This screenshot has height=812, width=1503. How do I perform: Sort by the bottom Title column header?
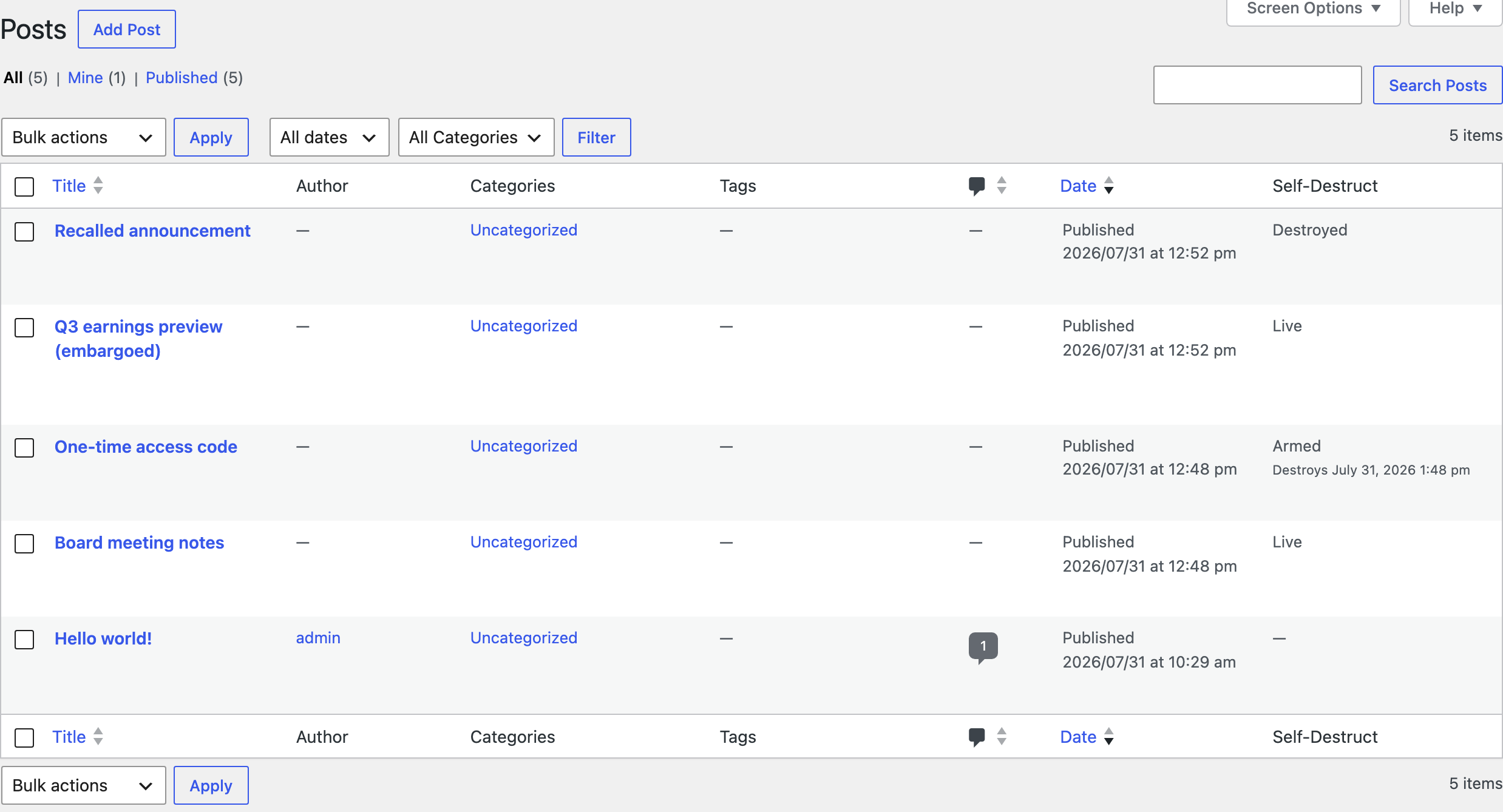click(69, 737)
